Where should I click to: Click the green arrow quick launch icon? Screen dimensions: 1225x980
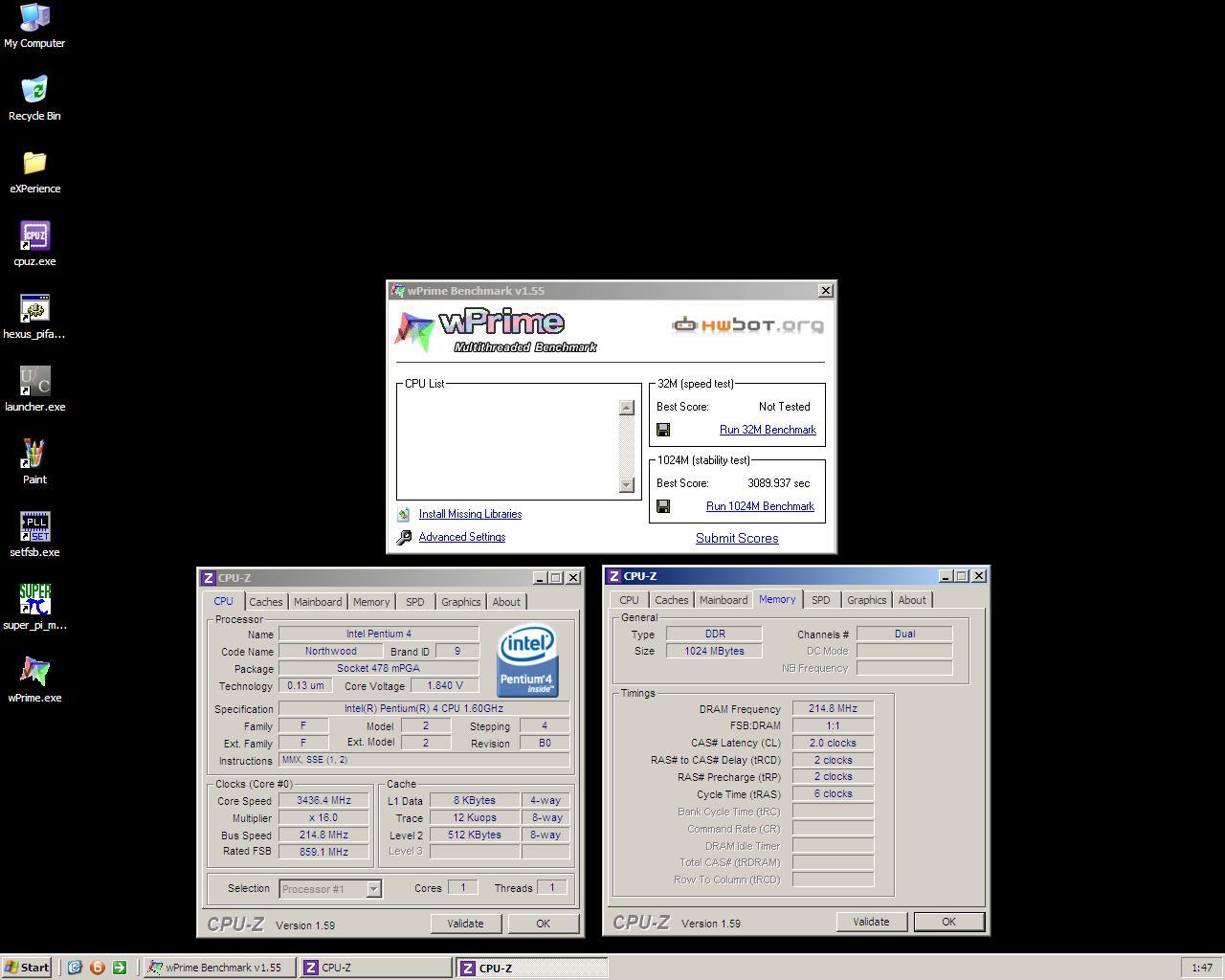[x=120, y=968]
